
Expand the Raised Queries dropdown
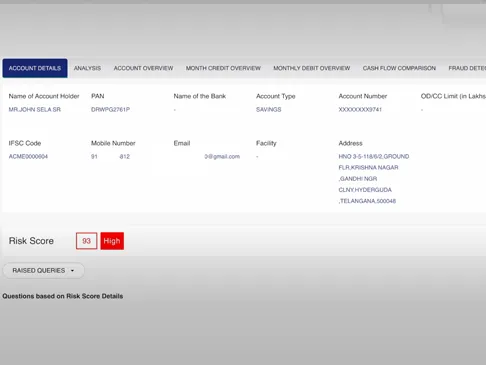coord(44,270)
